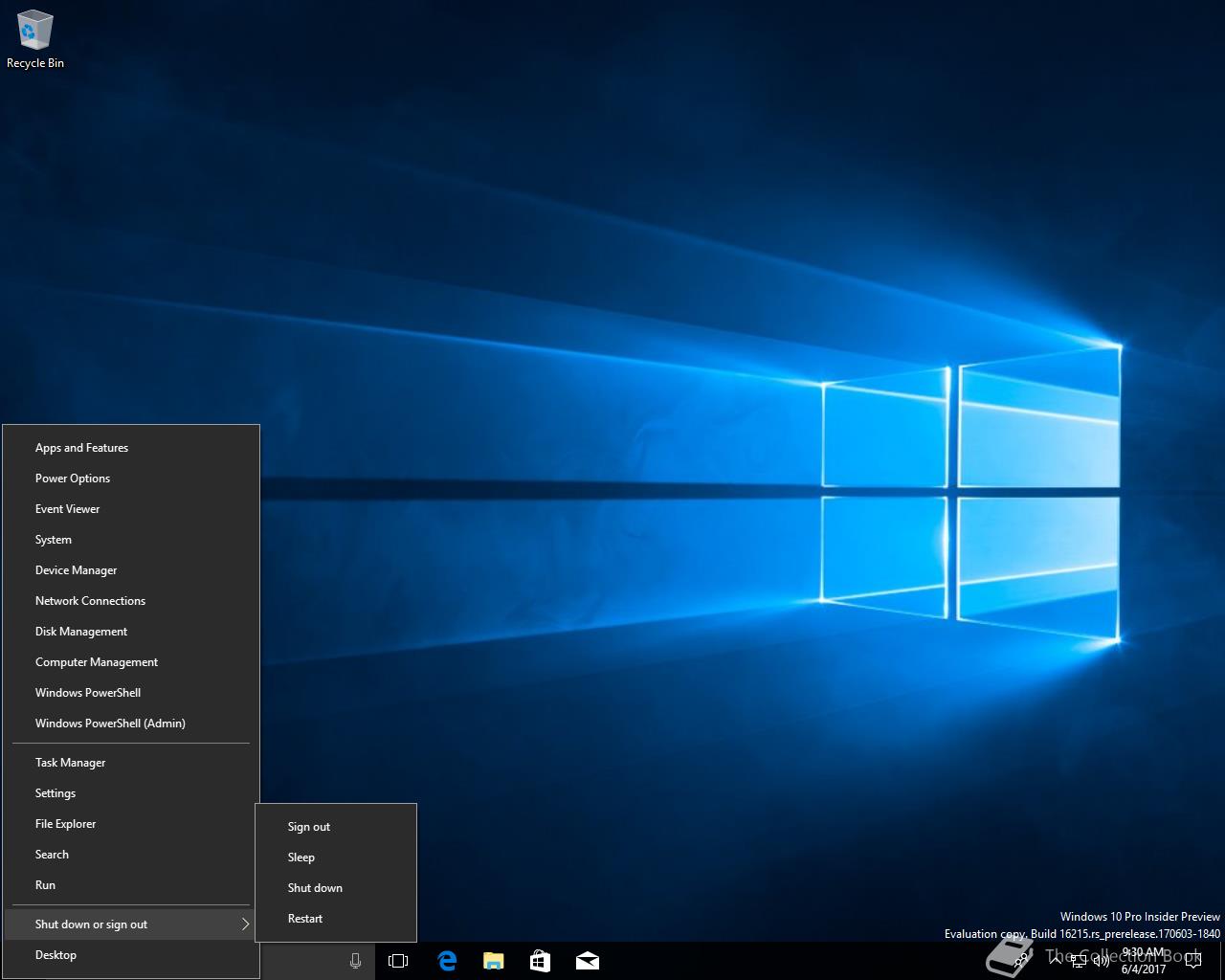The width and height of the screenshot is (1225, 980).
Task: Choose Restart in submenu
Action: pos(336,919)
